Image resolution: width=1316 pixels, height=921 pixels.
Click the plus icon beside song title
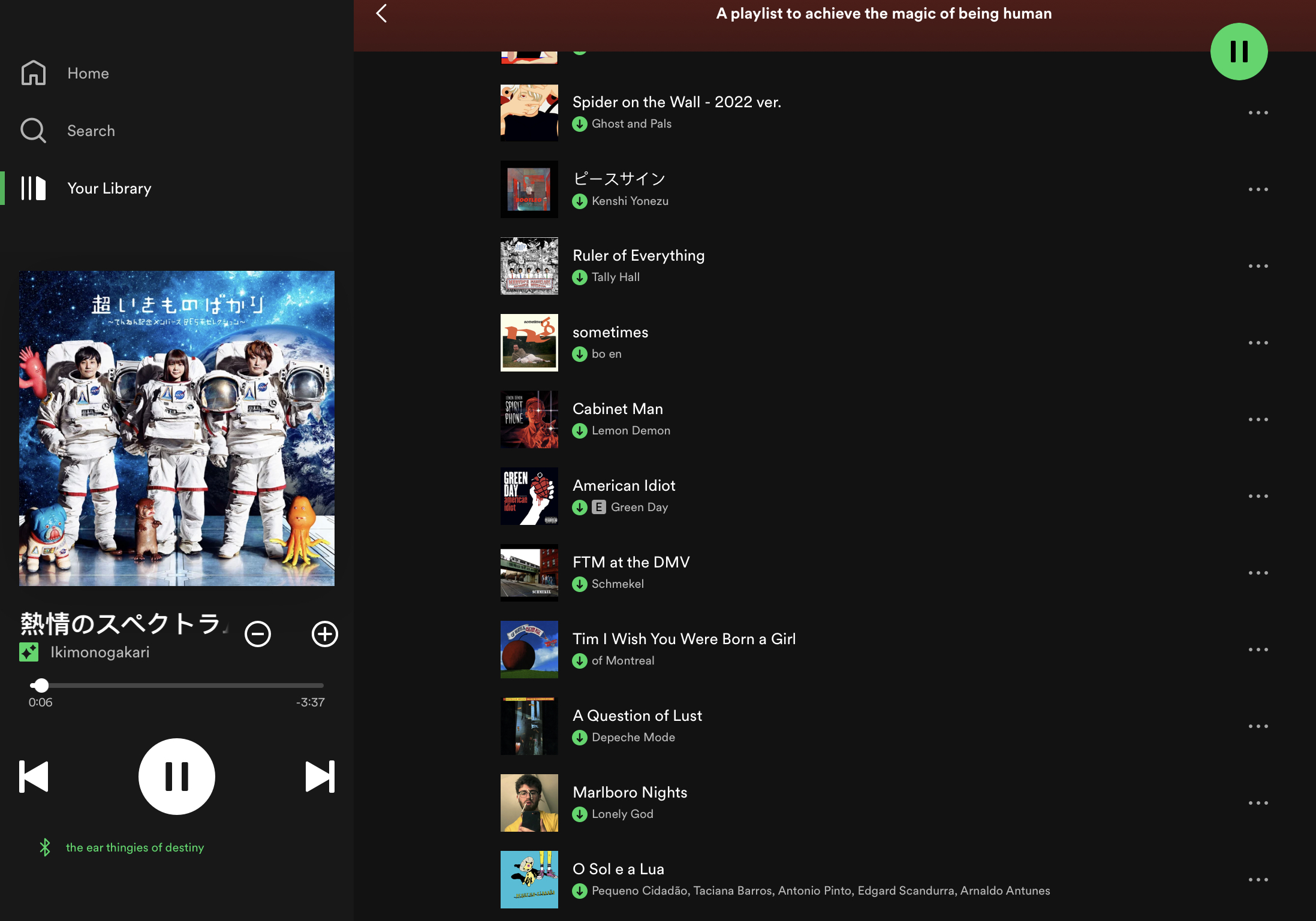click(324, 634)
